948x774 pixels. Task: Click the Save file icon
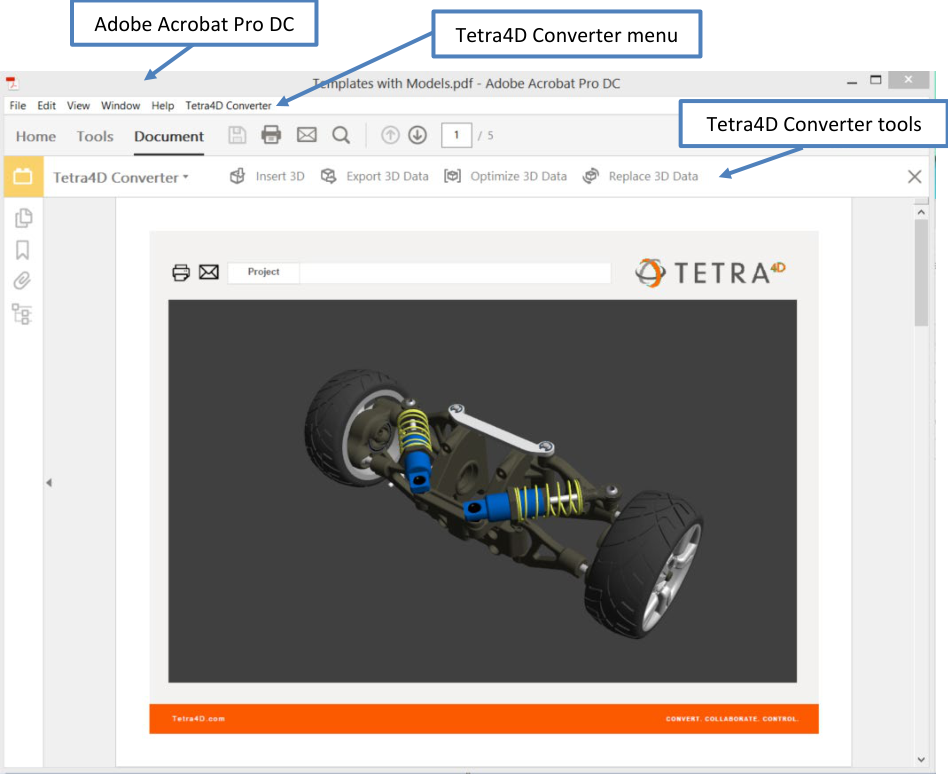(237, 135)
